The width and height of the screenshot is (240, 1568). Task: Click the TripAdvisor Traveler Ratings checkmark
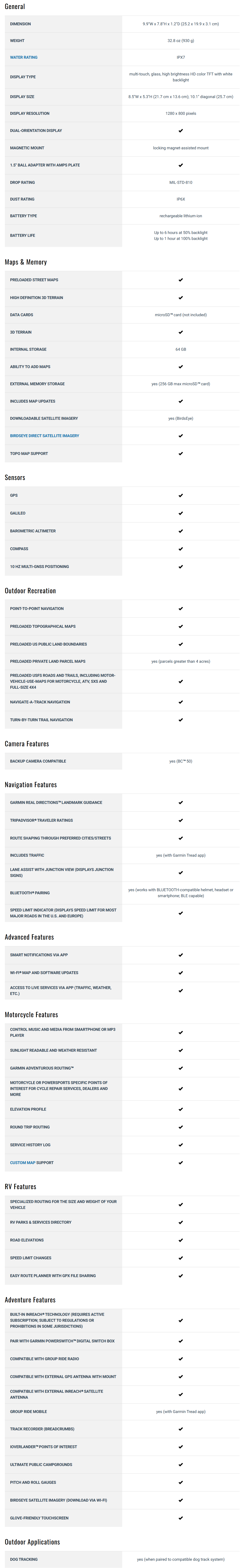pos(180,821)
